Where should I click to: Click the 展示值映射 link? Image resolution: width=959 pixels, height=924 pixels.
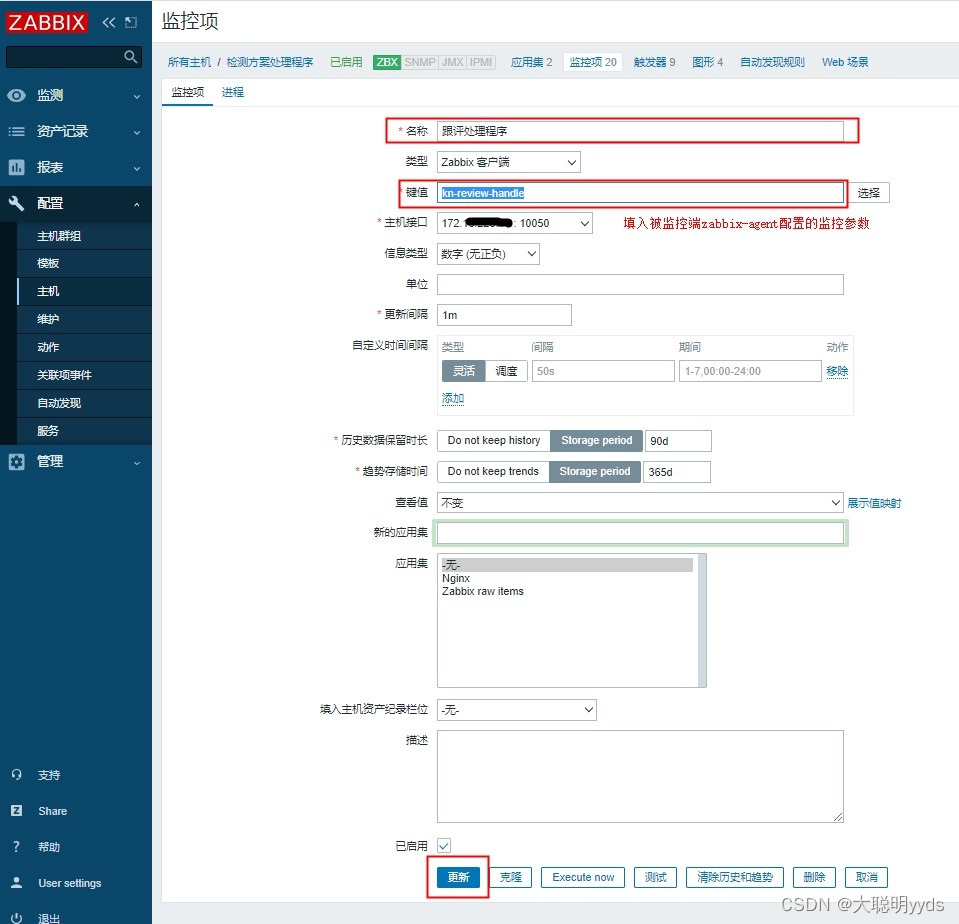874,503
